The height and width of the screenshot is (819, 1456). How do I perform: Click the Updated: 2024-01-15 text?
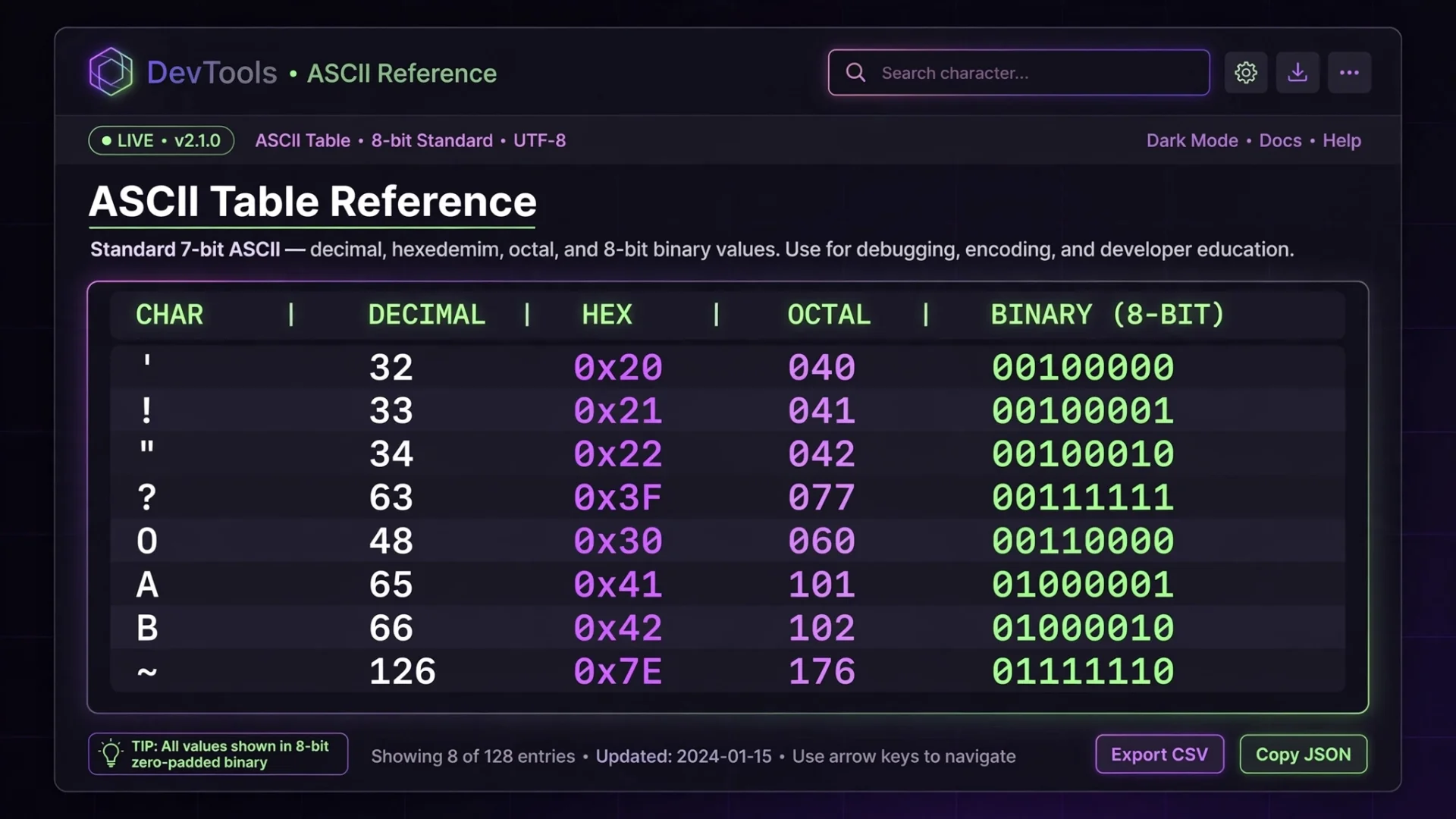tap(683, 756)
